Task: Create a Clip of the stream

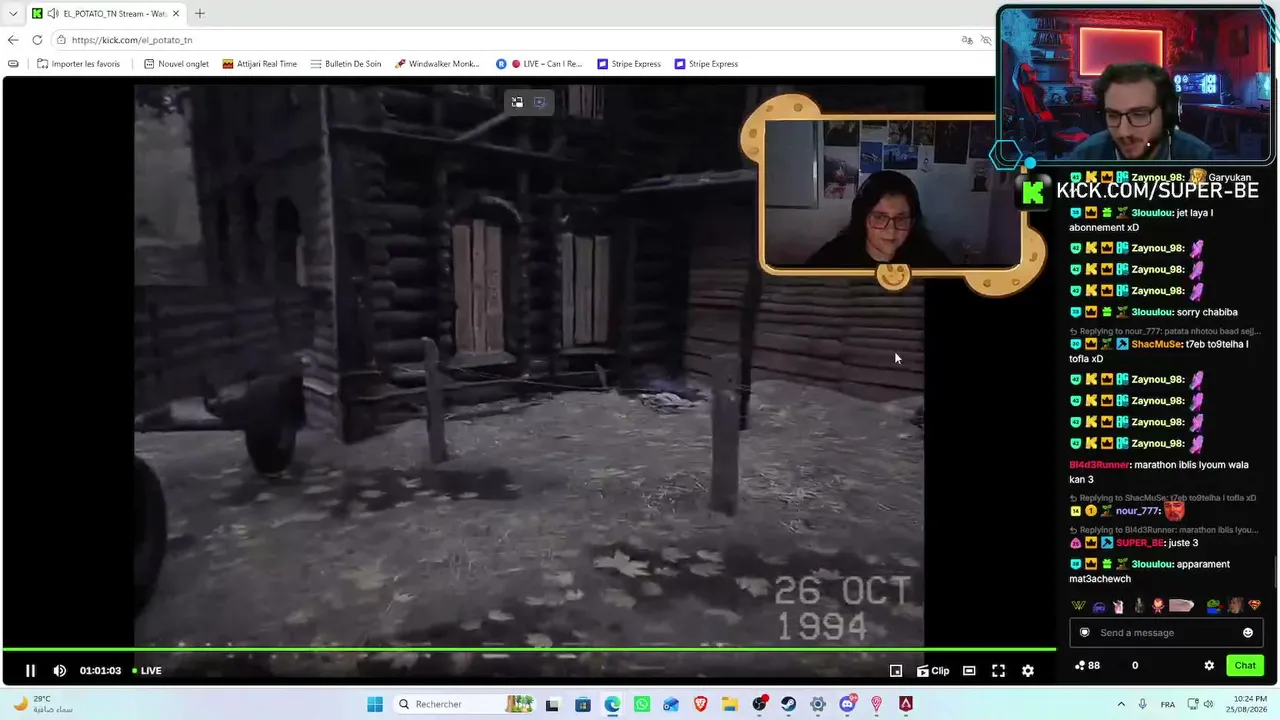Action: tap(933, 671)
